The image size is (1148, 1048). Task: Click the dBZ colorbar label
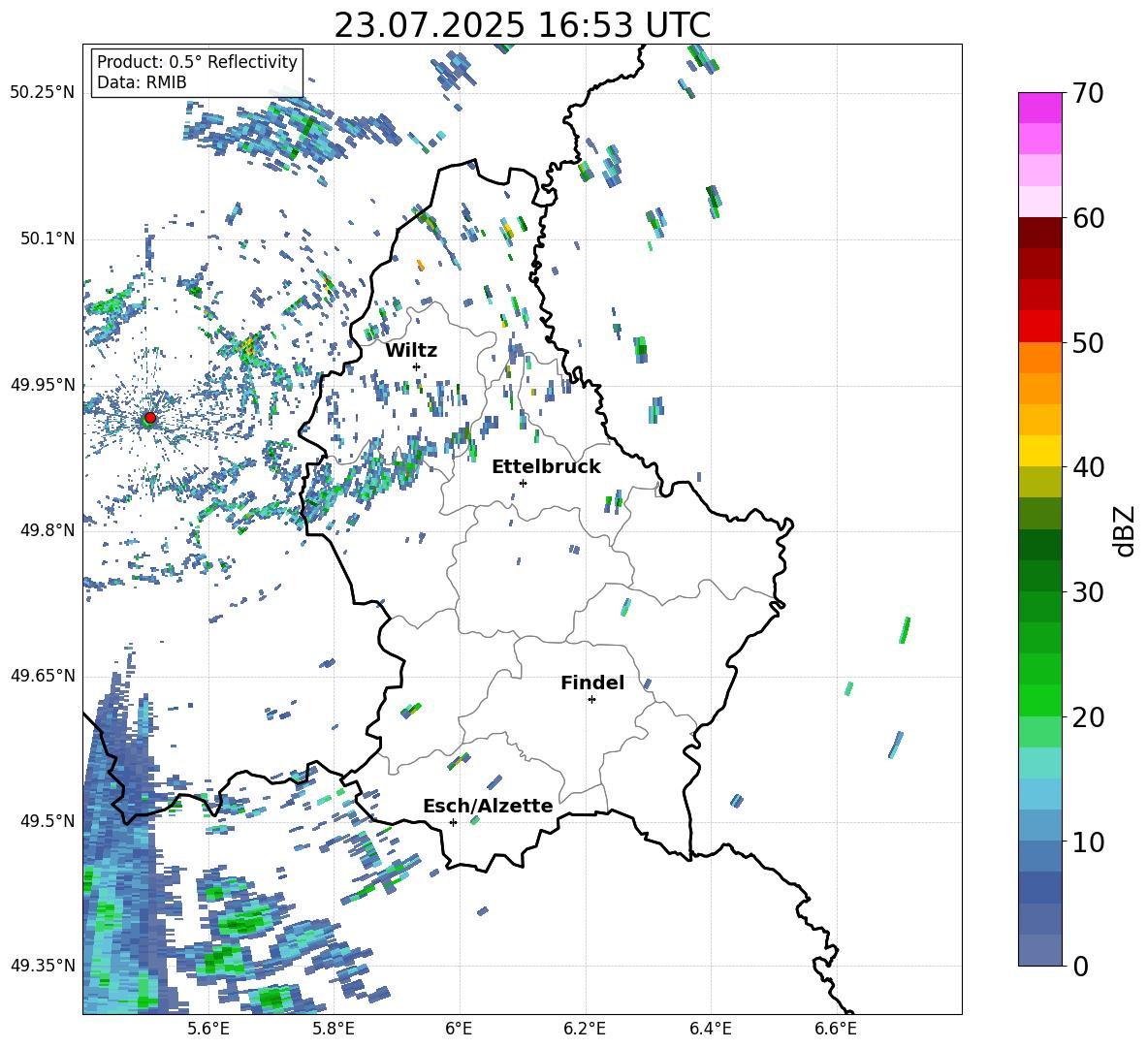(1126, 530)
